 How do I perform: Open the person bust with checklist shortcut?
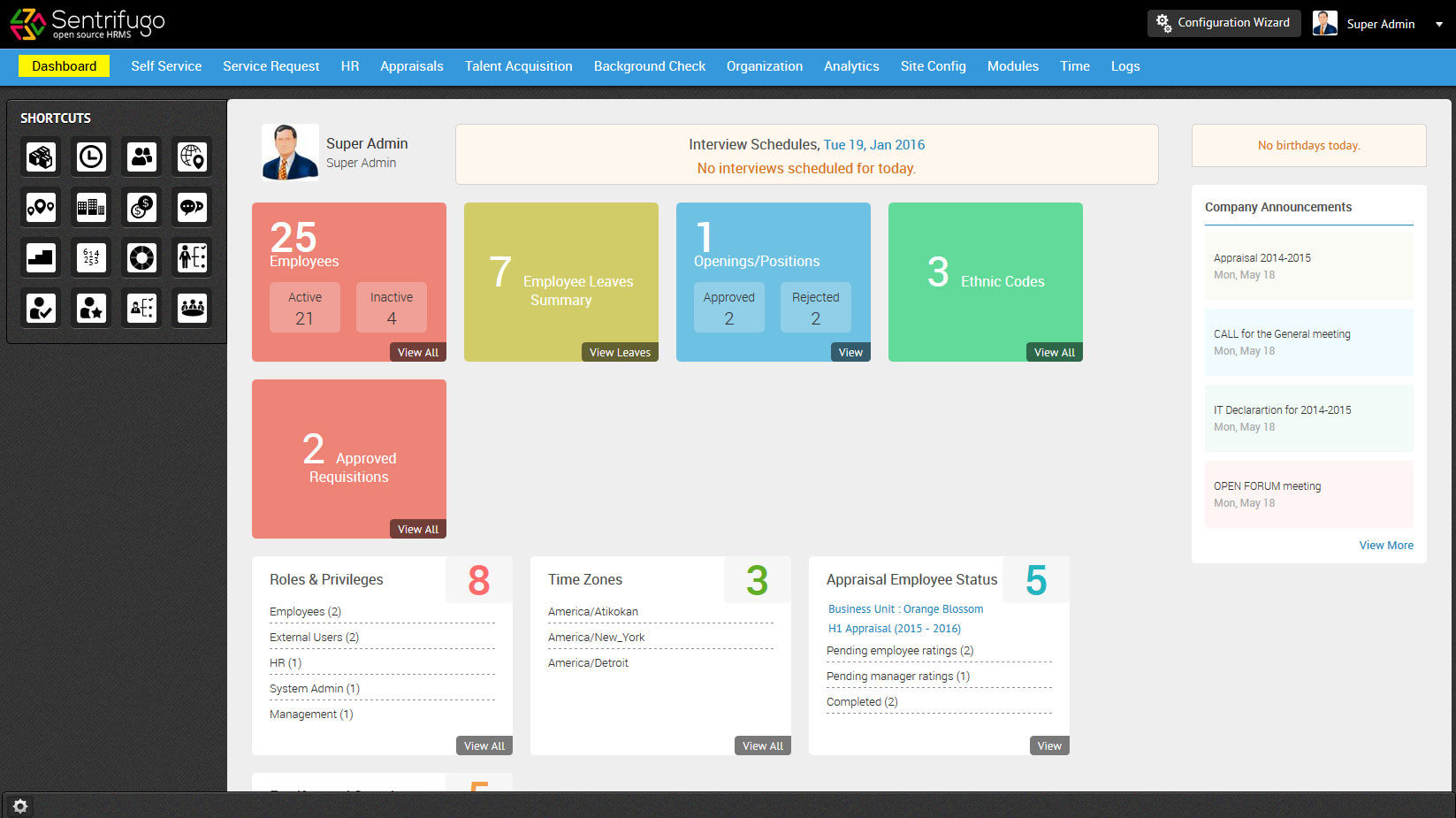(141, 309)
